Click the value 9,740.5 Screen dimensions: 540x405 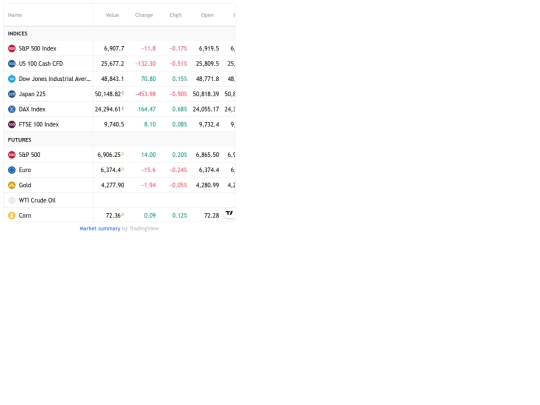pos(114,124)
